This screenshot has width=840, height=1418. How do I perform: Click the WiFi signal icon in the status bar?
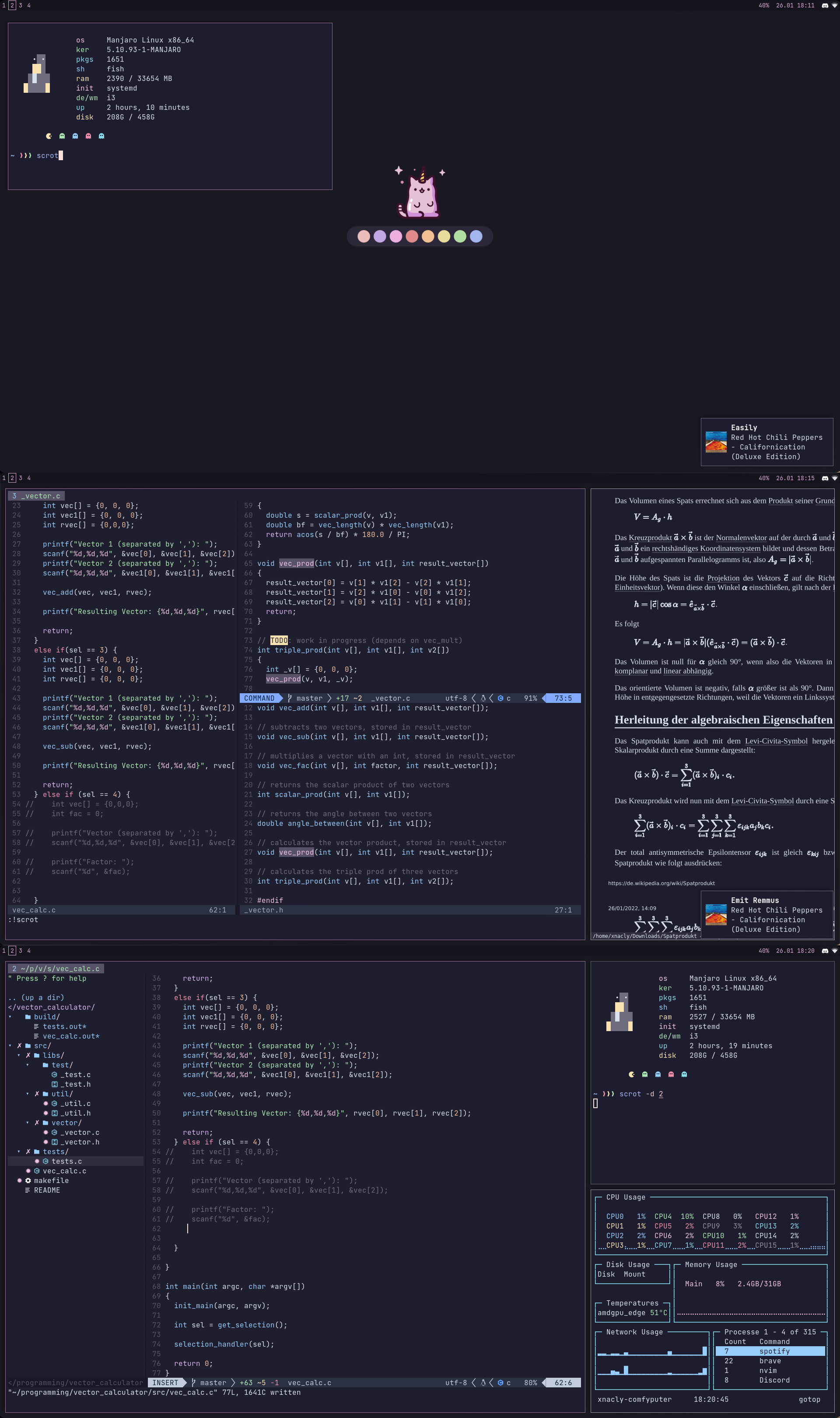pyautogui.click(x=836, y=6)
